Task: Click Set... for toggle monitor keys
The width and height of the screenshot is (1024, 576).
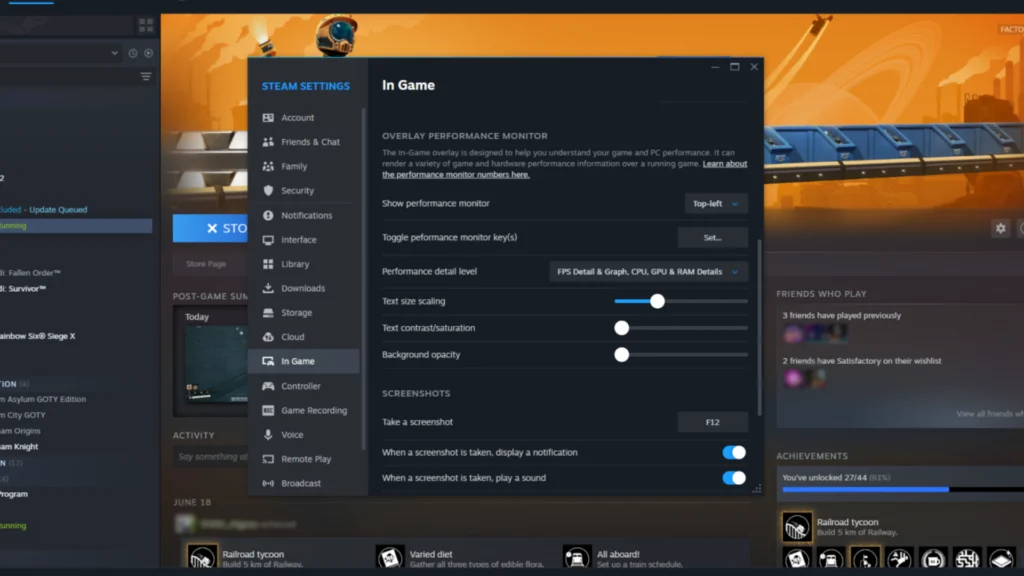Action: point(712,238)
